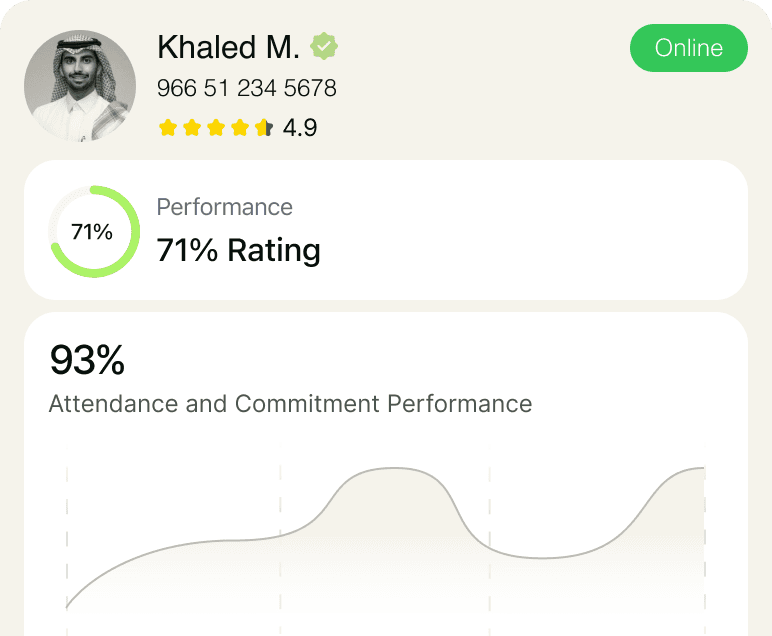The width and height of the screenshot is (772, 636).
Task: Click the phone number 966 51 234 5678
Action: [247, 88]
